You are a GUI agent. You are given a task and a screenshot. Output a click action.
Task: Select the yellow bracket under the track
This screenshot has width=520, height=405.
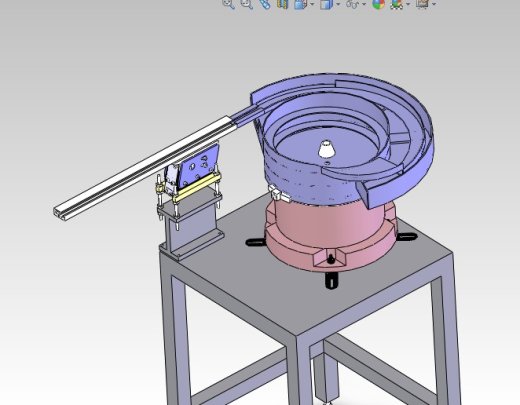tap(197, 188)
